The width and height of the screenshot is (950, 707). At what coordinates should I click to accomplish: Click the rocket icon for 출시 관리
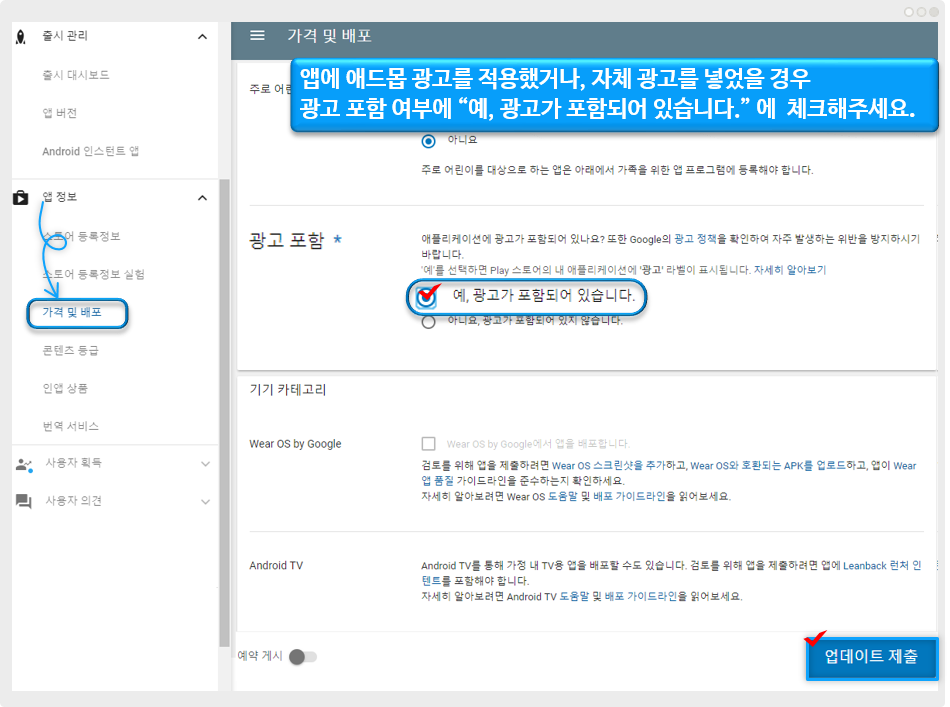(x=21, y=37)
